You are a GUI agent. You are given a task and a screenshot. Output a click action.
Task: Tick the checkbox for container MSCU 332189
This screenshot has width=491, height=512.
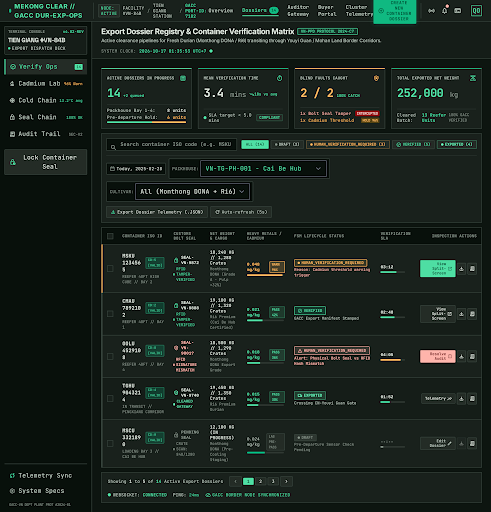click(x=110, y=443)
